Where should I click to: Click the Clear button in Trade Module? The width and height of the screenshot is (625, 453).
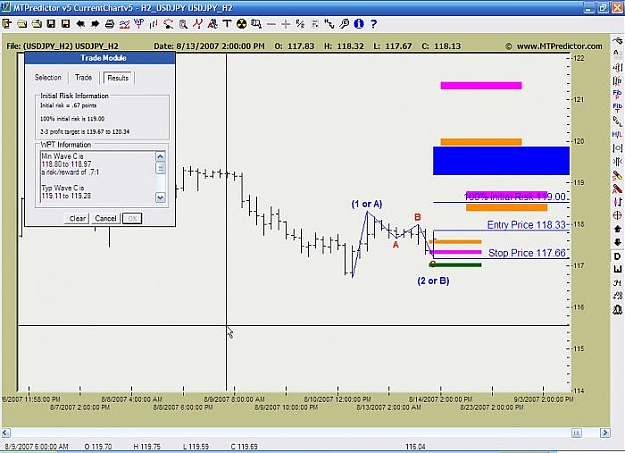[x=77, y=219]
